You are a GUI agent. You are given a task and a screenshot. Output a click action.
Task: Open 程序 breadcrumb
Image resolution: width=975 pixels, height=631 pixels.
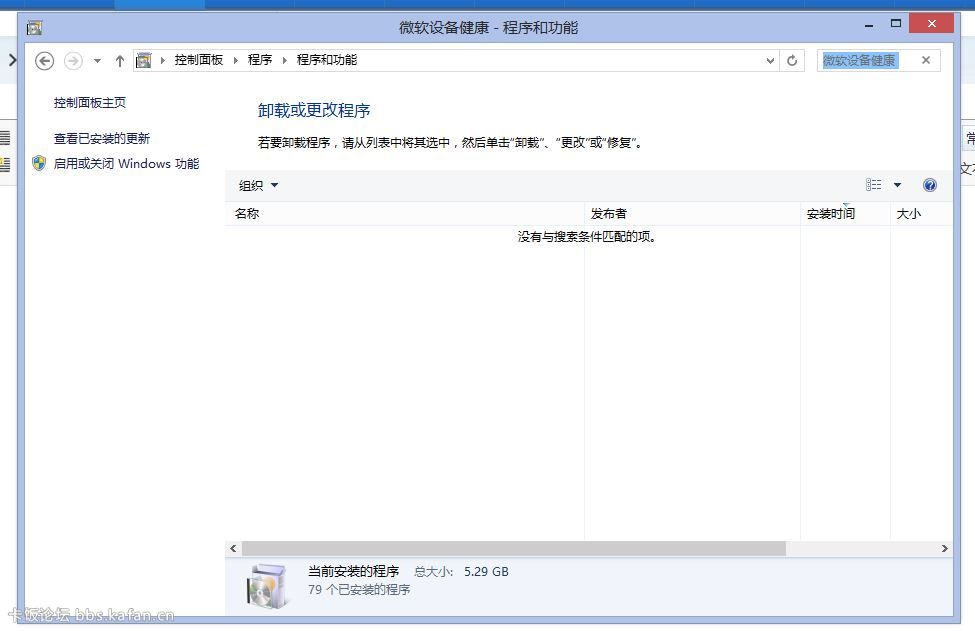pos(260,60)
